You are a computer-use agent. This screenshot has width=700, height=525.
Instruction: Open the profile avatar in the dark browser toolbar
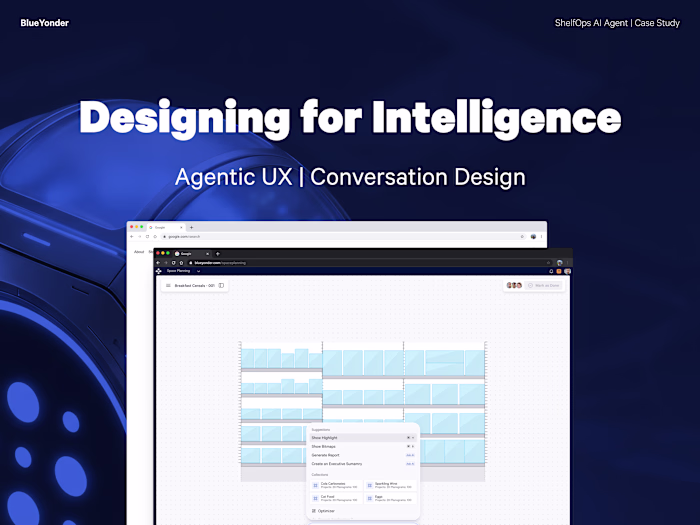pyautogui.click(x=559, y=262)
